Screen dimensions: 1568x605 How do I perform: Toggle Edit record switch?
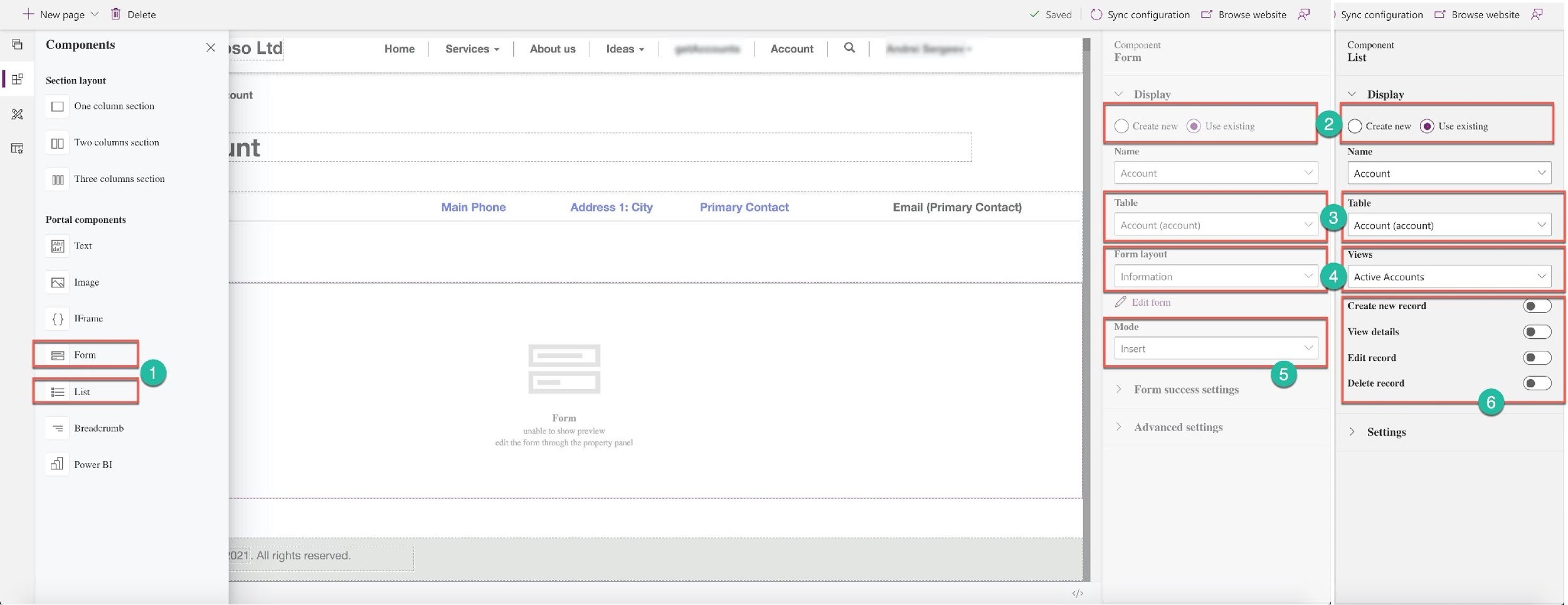(1537, 358)
